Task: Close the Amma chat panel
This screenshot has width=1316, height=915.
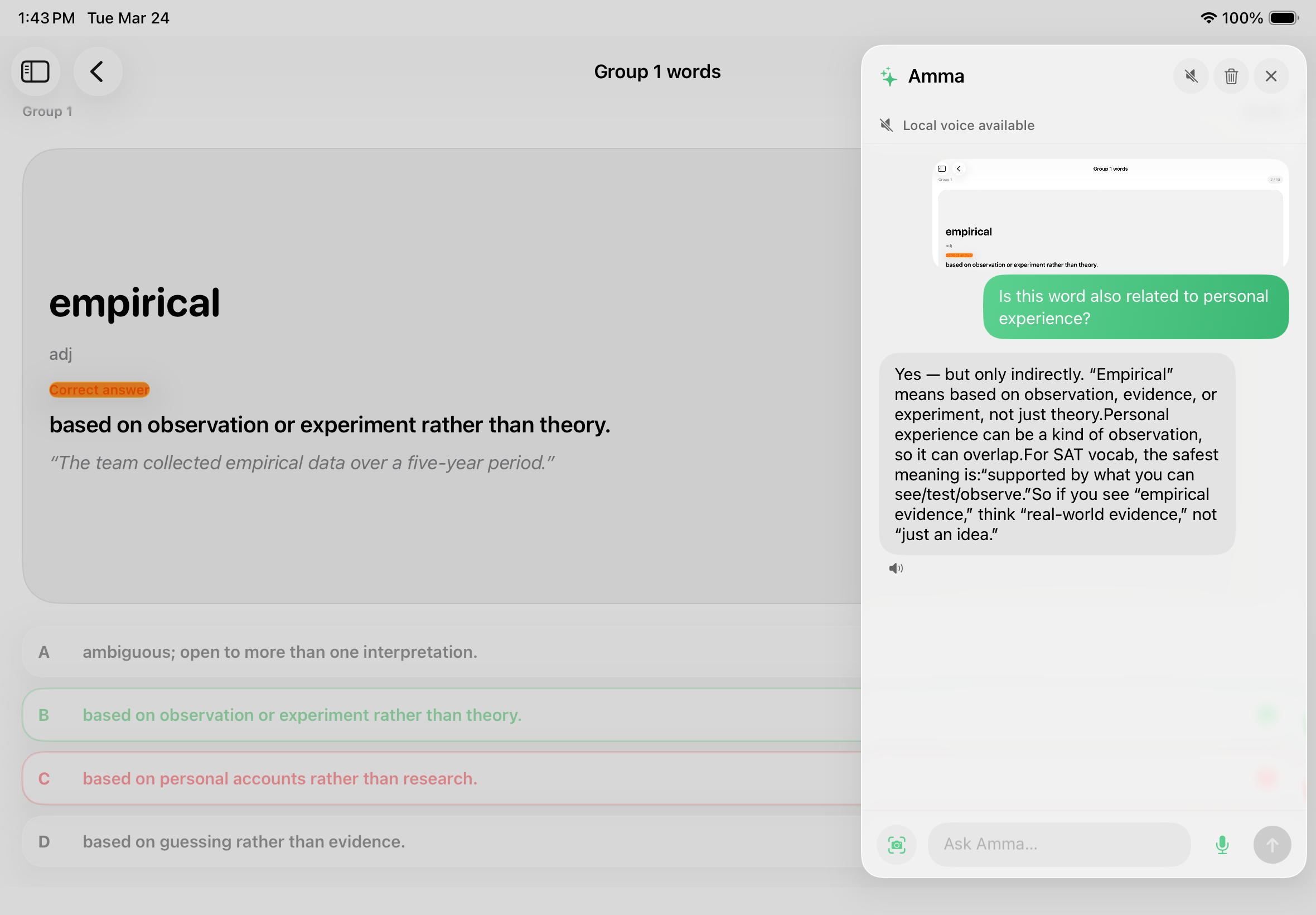Action: pos(1271,76)
